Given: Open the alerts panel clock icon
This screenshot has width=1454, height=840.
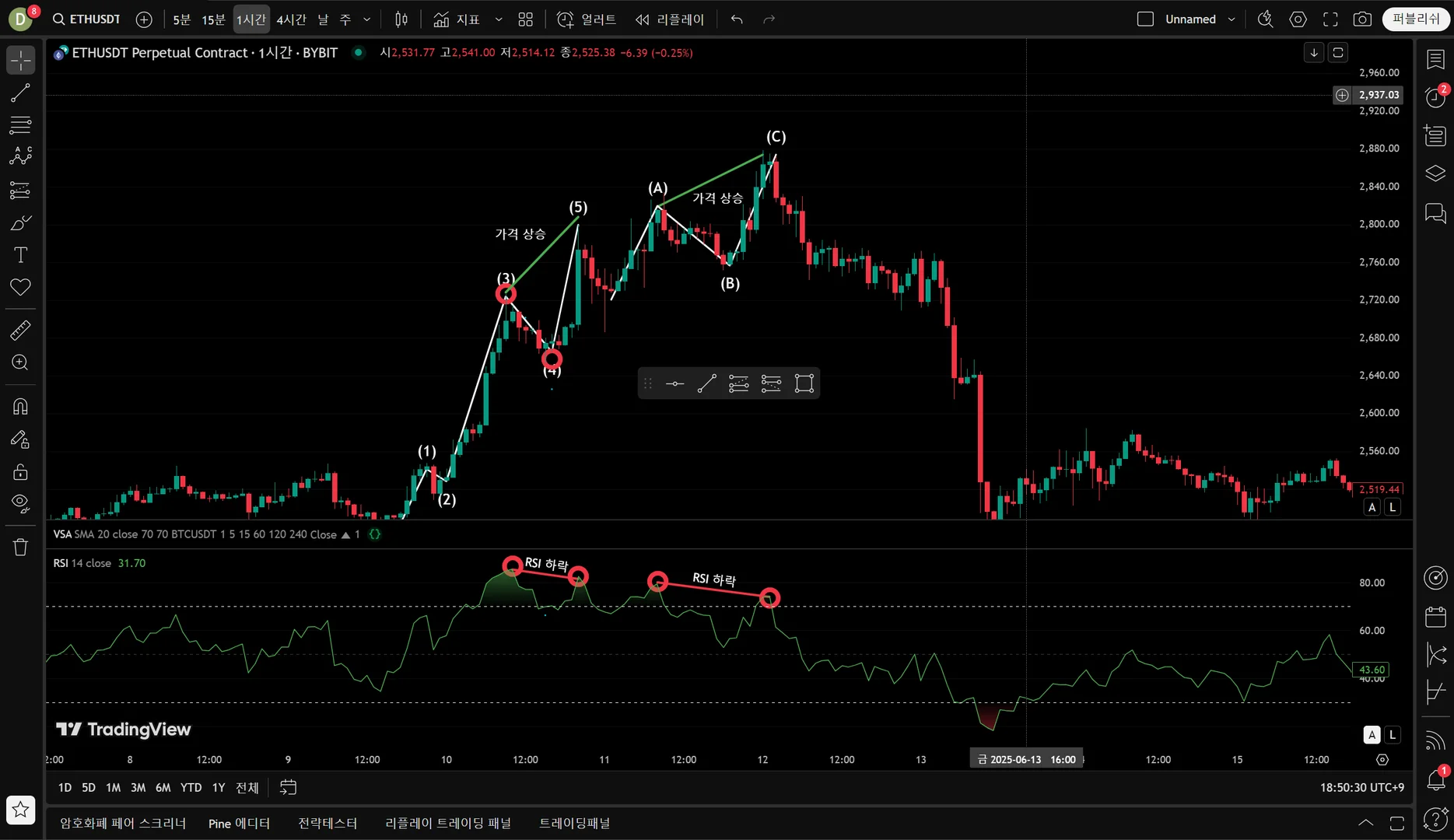Looking at the screenshot, I should (1435, 97).
